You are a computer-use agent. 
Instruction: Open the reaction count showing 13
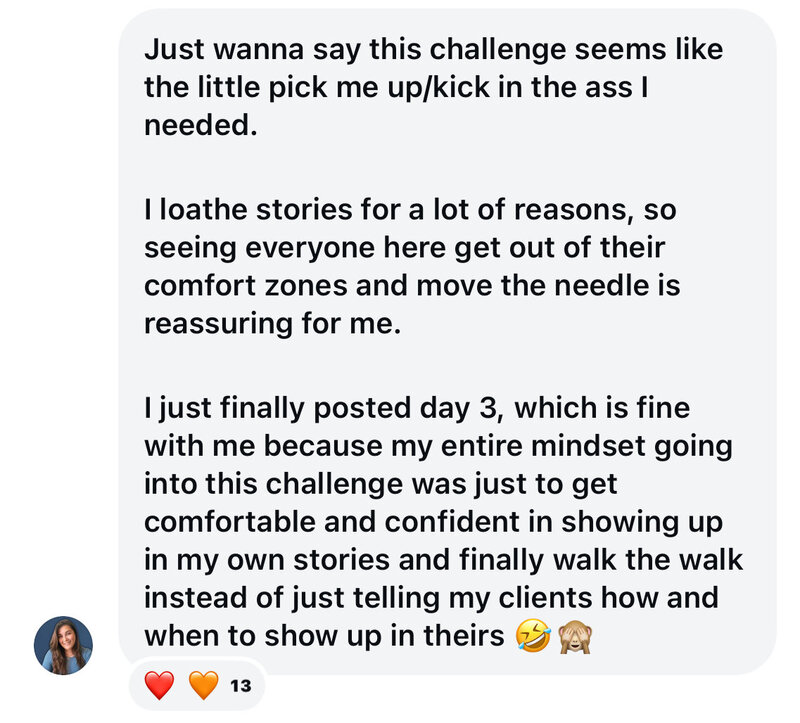coord(240,686)
